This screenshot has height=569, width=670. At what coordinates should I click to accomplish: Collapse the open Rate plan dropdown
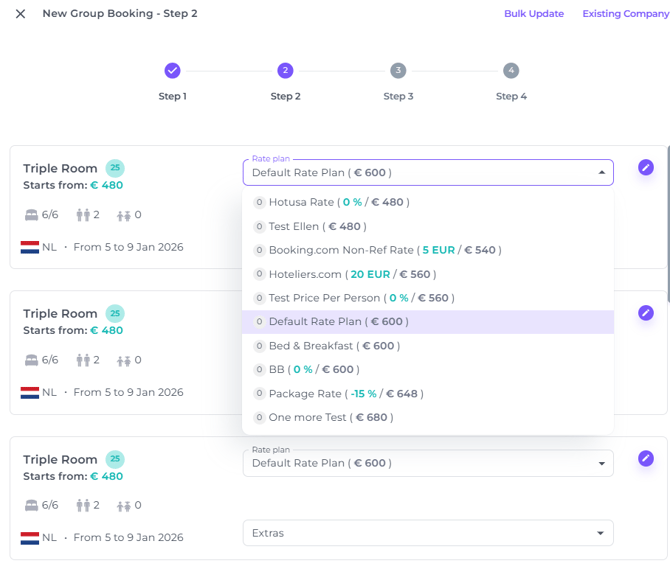(x=601, y=173)
